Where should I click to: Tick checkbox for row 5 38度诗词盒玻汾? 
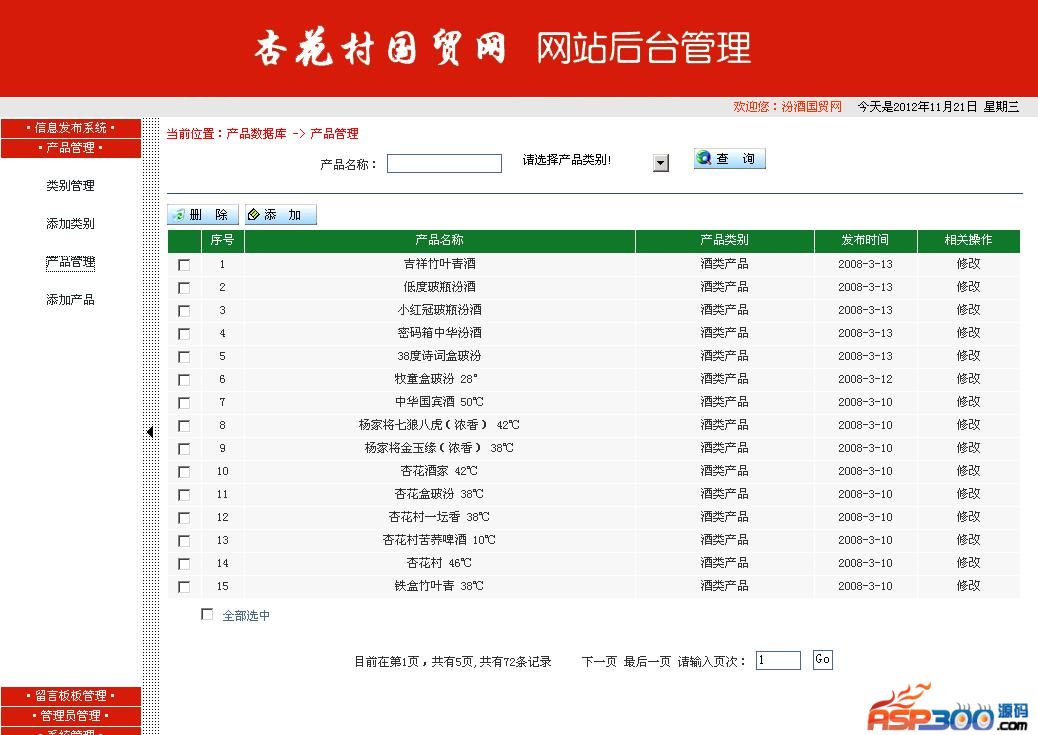tap(184, 357)
